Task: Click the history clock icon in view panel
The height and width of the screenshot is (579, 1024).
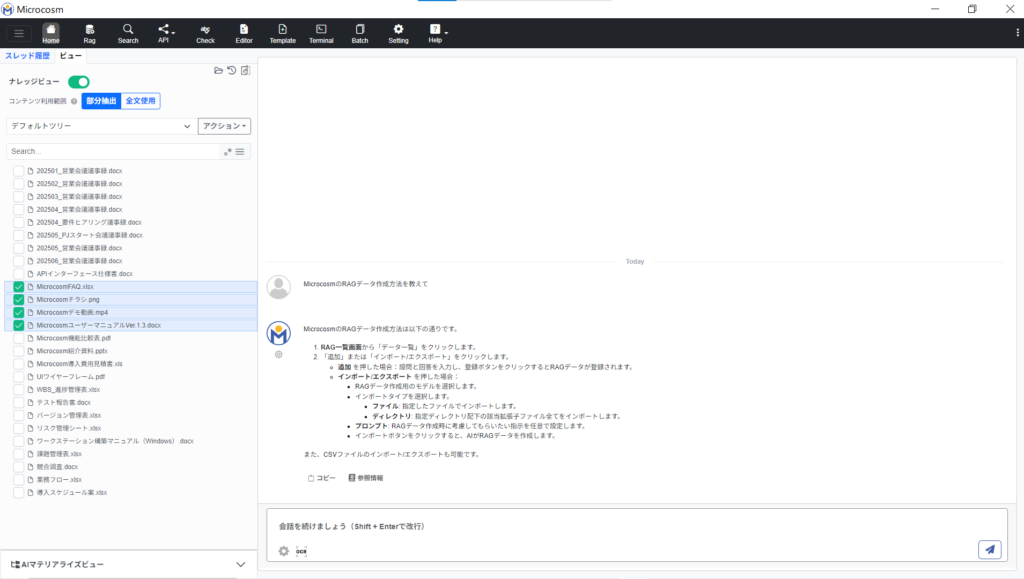Action: [232, 70]
